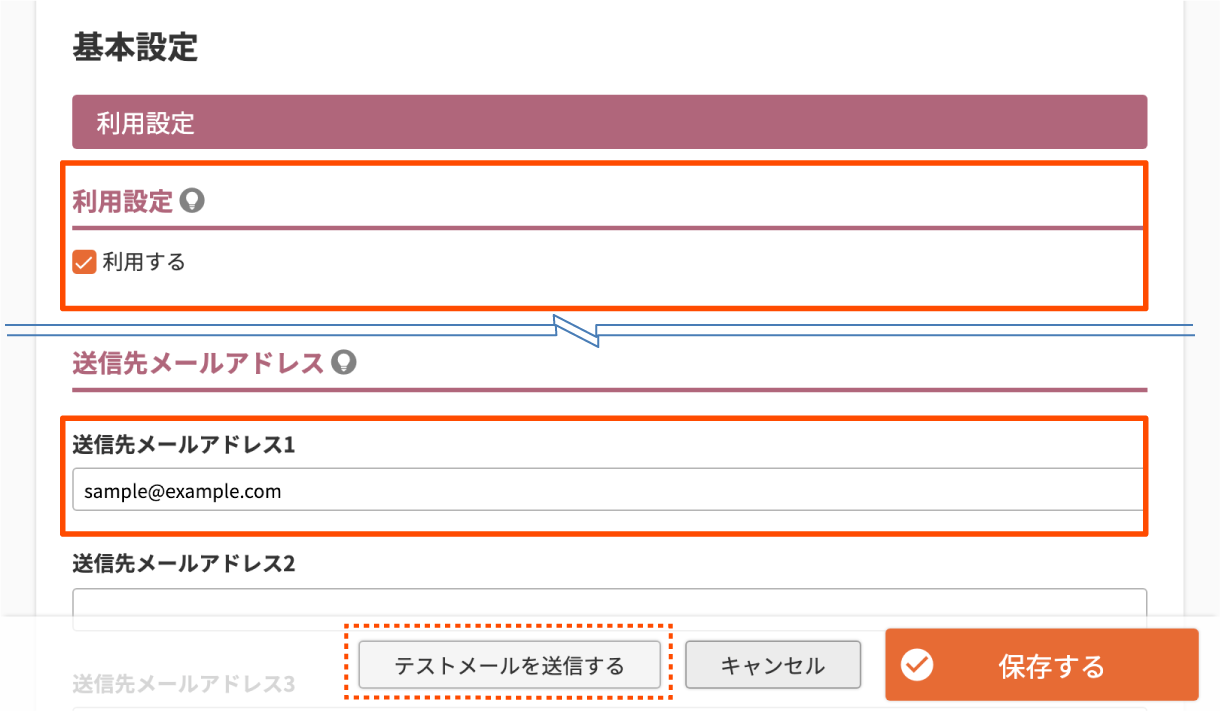The image size is (1220, 711).
Task: Click the 基本設定 page heading
Action: [135, 48]
